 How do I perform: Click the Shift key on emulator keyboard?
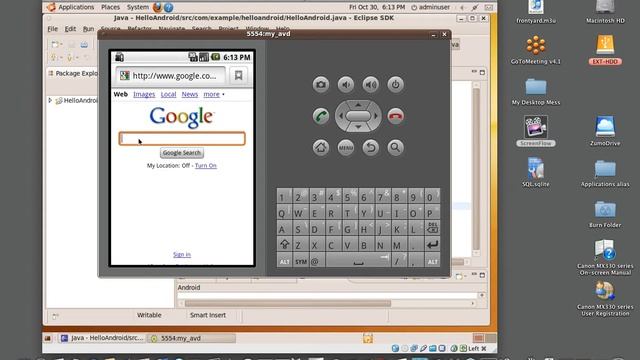pyautogui.click(x=284, y=244)
